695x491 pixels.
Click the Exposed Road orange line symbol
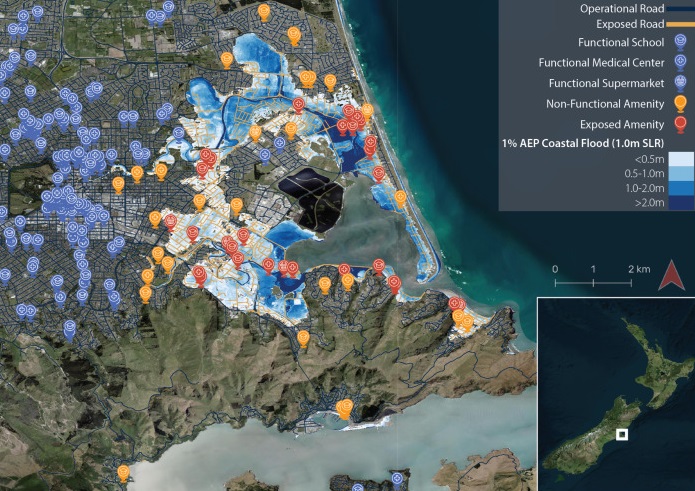click(680, 23)
